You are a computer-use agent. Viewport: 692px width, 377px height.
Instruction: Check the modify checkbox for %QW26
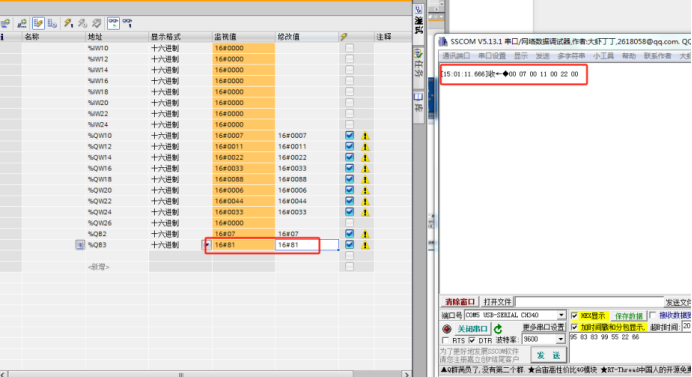click(x=350, y=223)
